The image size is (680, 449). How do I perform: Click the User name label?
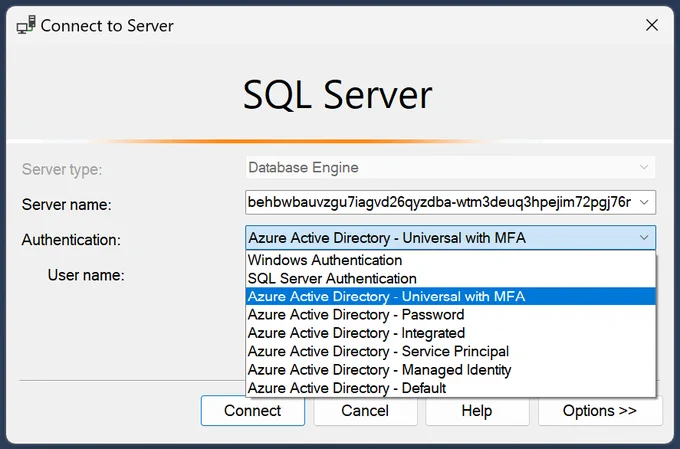[86, 275]
